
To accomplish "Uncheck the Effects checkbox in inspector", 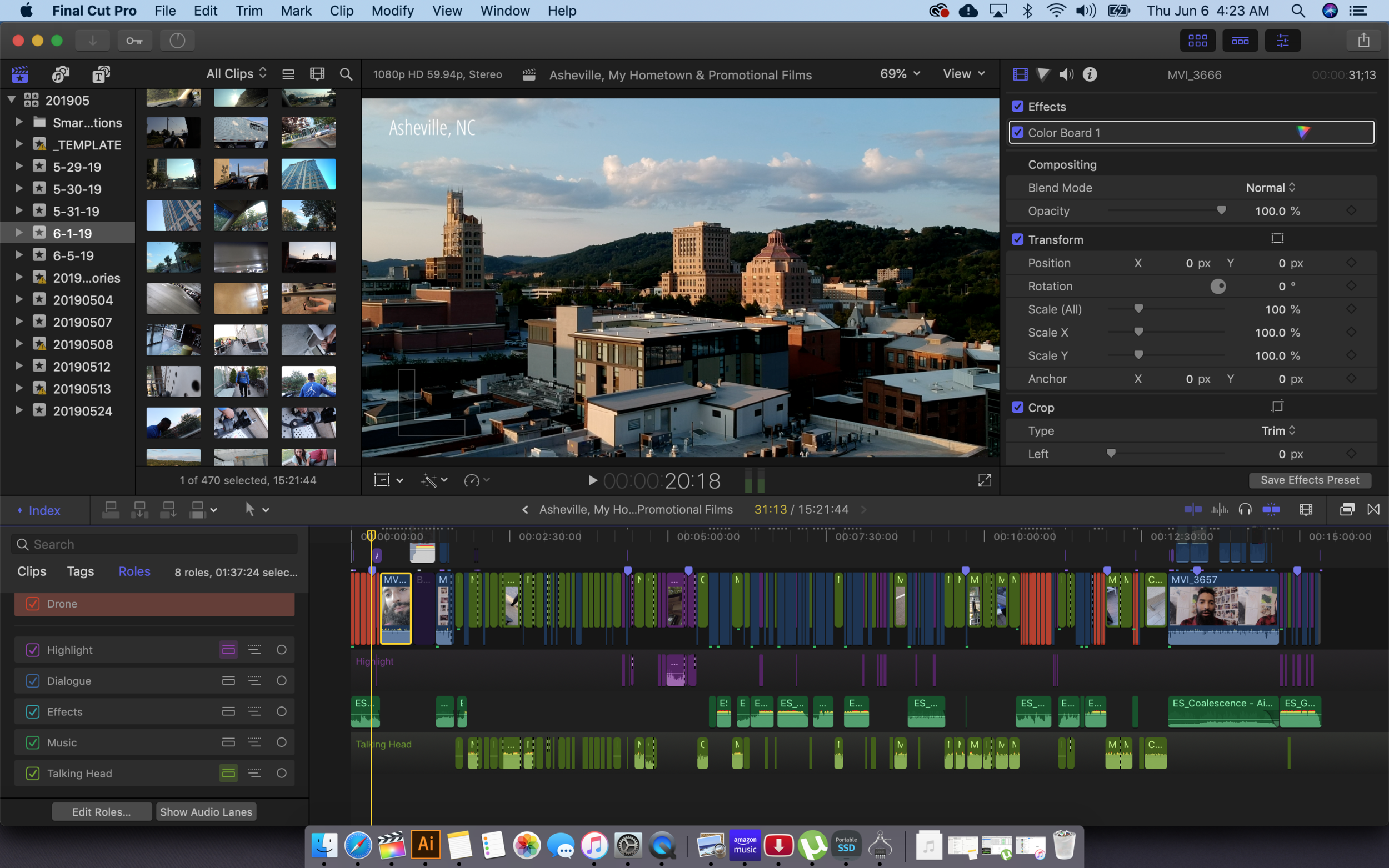I will coord(1017,106).
